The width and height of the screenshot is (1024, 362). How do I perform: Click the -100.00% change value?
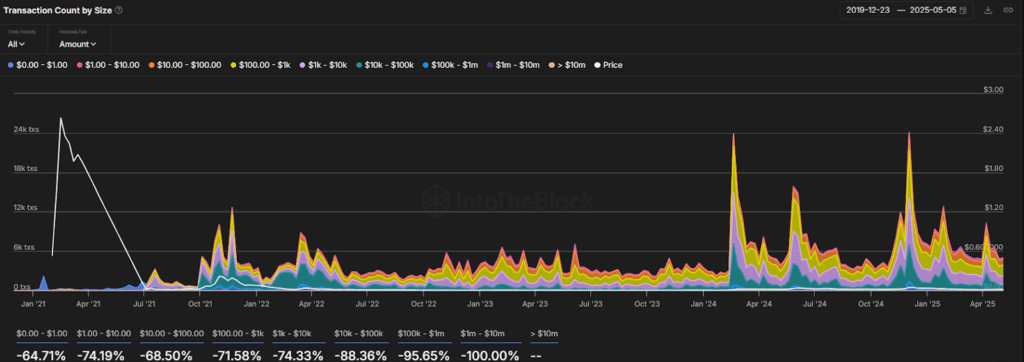pyautogui.click(x=490, y=355)
